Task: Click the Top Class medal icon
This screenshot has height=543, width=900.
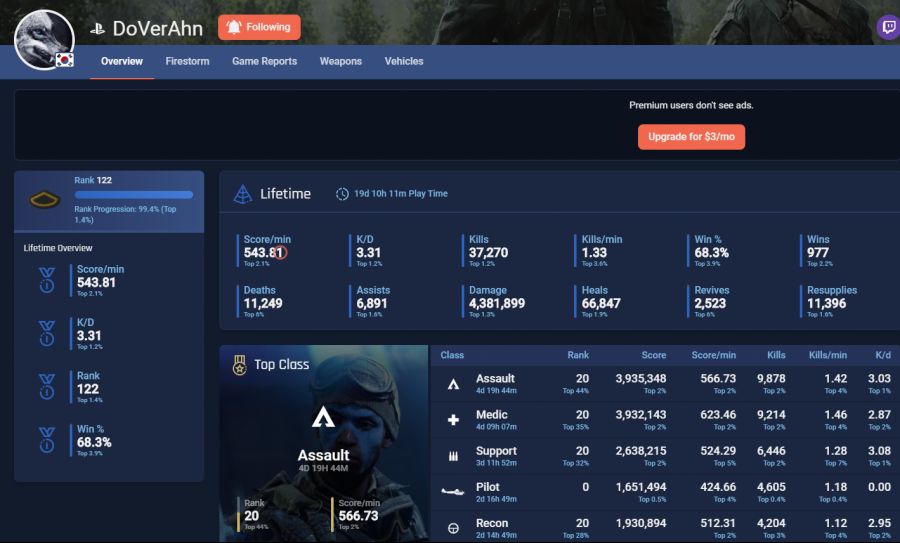Action: coord(239,365)
